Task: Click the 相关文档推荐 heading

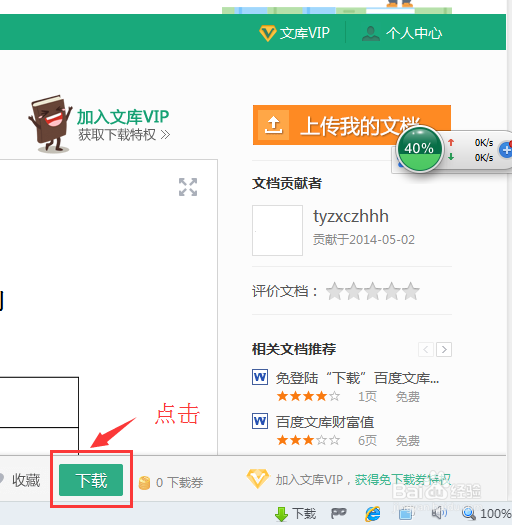Action: click(294, 349)
